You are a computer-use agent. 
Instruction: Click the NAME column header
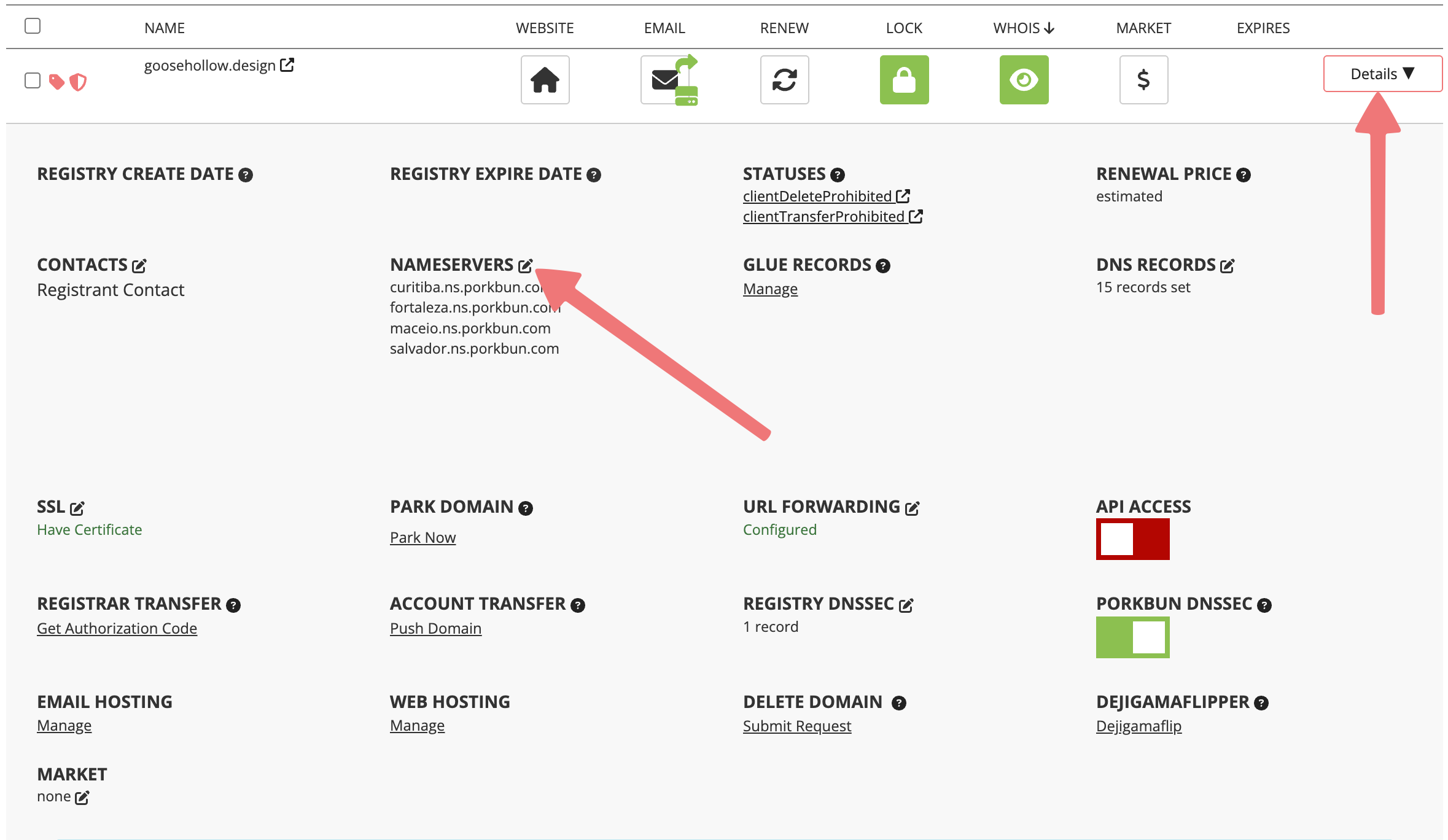(165, 28)
